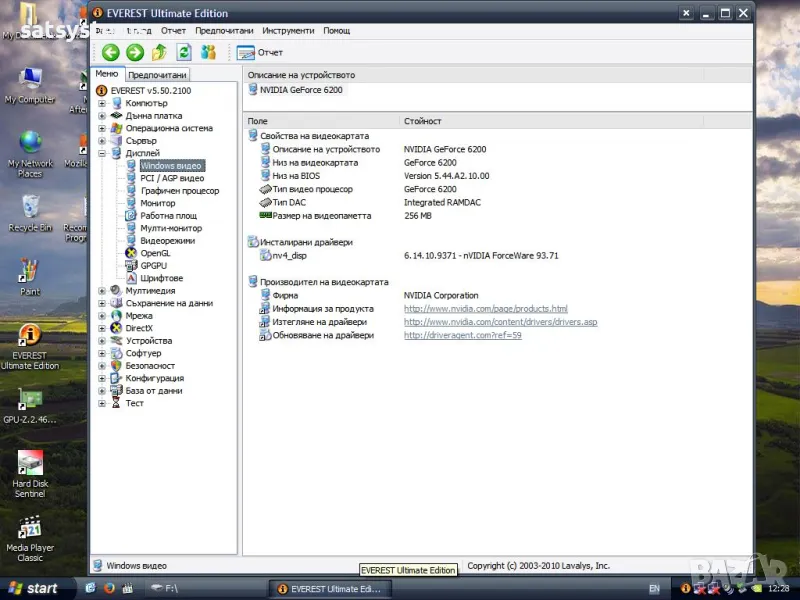
Task: Open GPGPU under the Display branch
Action: coord(153,266)
